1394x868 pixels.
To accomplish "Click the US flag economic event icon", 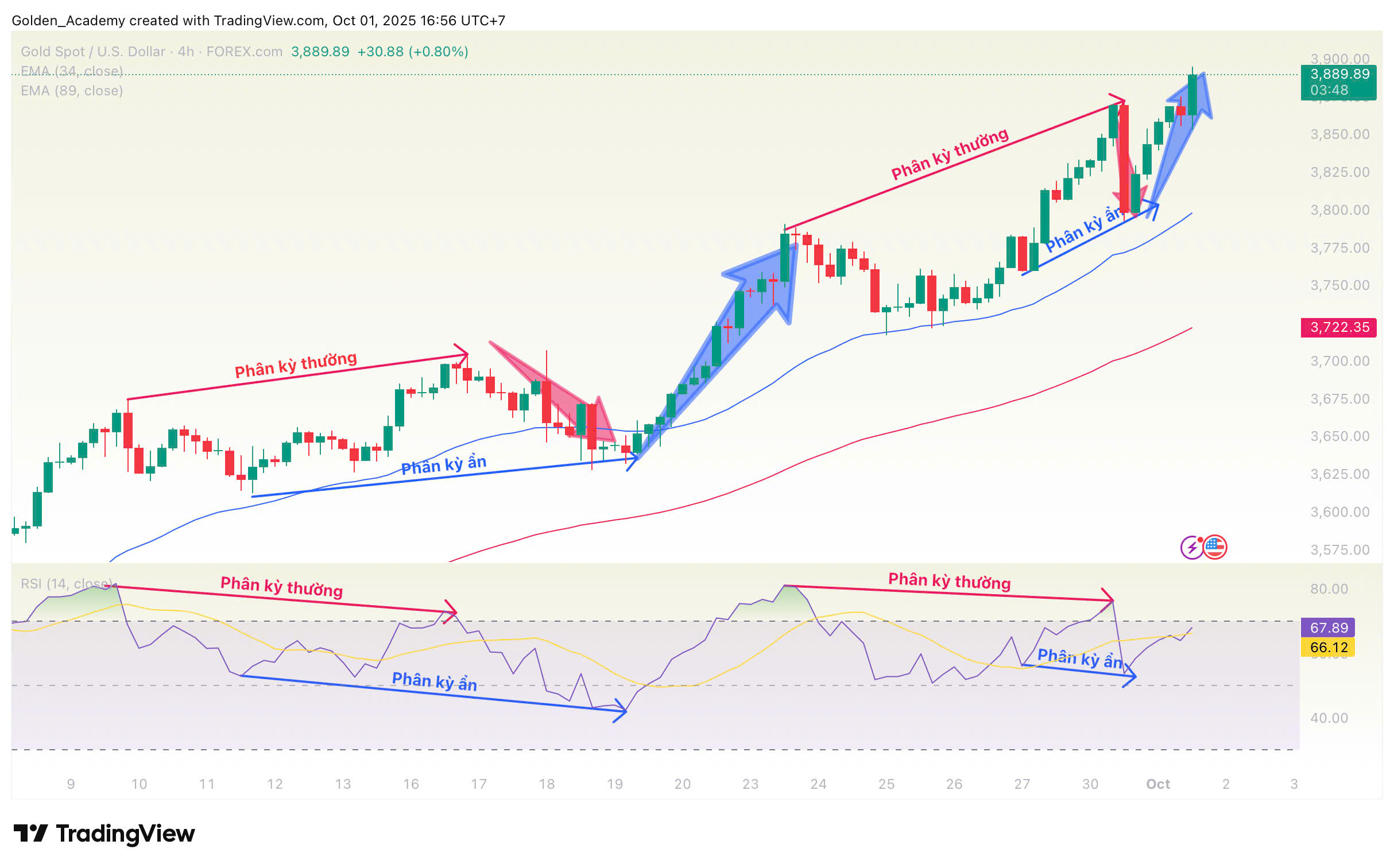I will click(1215, 547).
